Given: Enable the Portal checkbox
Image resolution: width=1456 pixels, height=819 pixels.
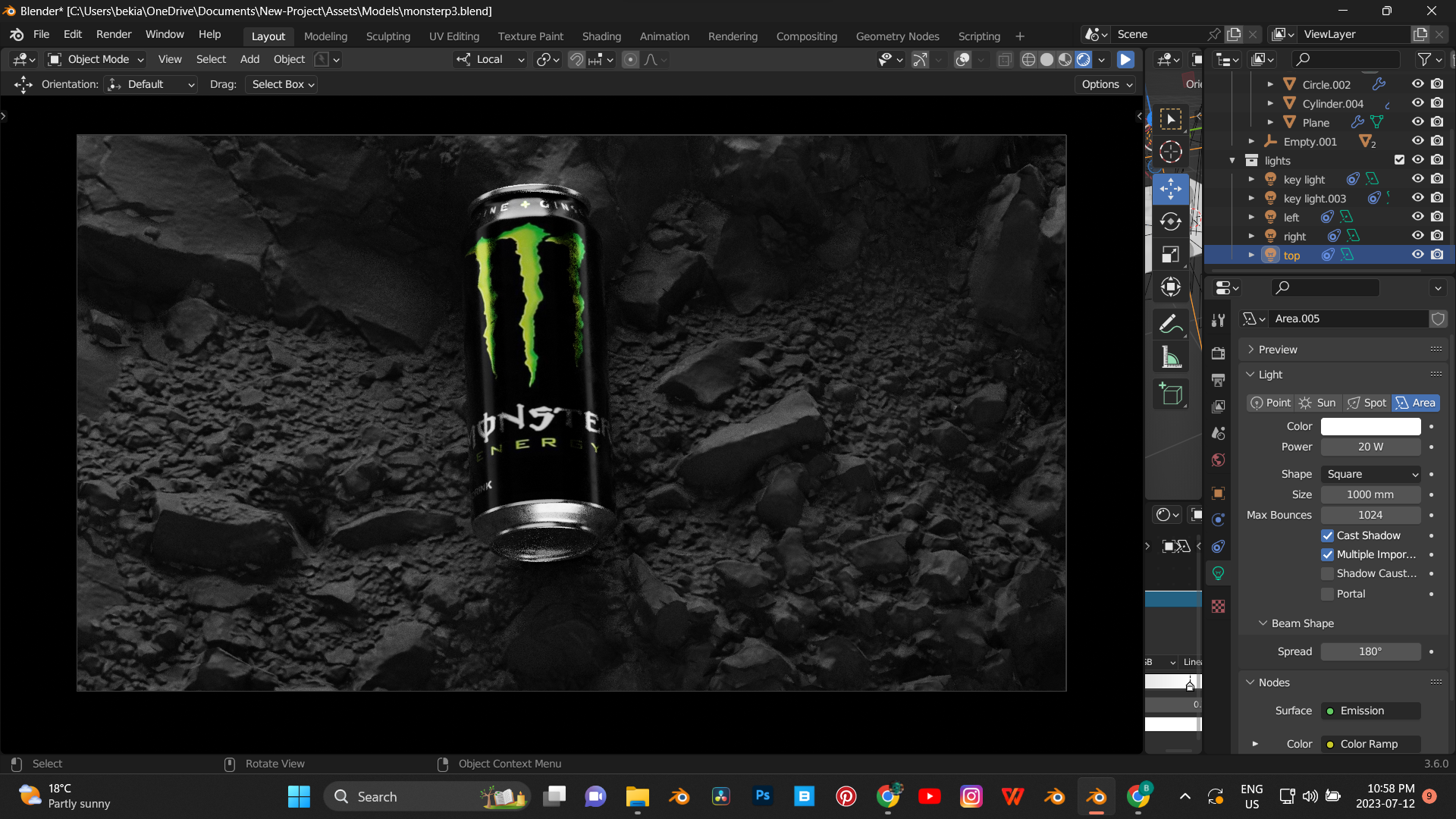Looking at the screenshot, I should (x=1328, y=594).
